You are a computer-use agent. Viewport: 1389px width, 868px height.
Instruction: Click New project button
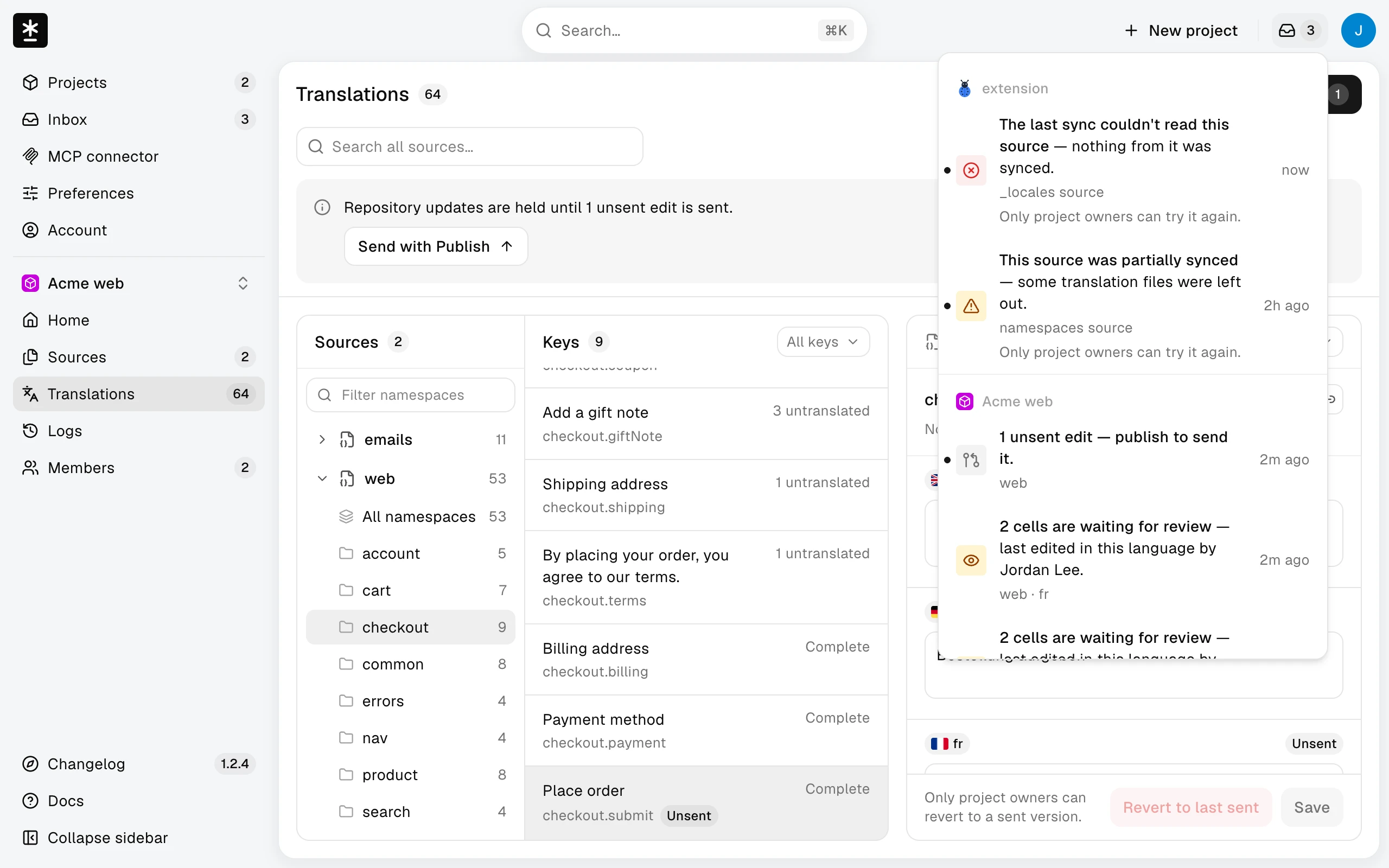pyautogui.click(x=1181, y=30)
